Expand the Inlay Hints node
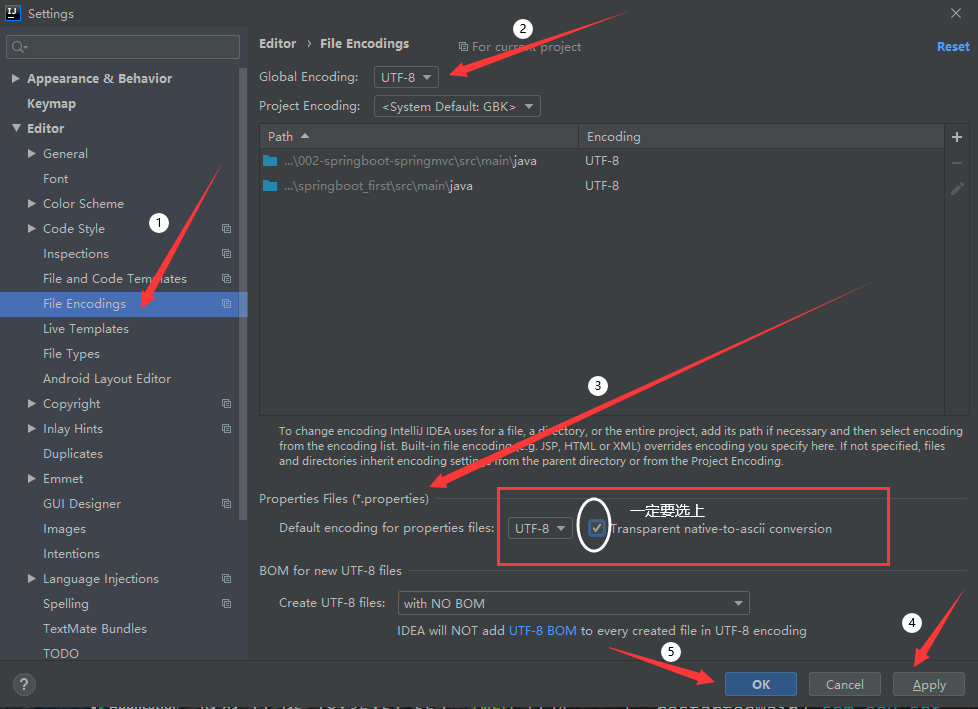 [x=32, y=428]
